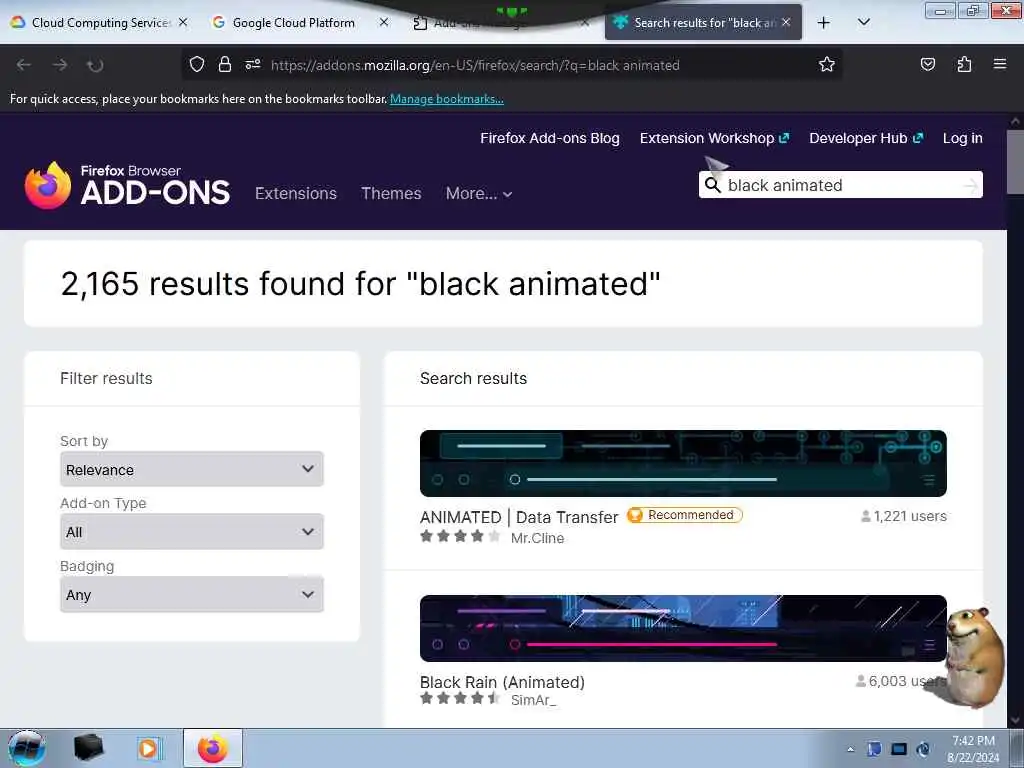
Task: Open the site permissions icon in address bar
Action: coord(253,64)
